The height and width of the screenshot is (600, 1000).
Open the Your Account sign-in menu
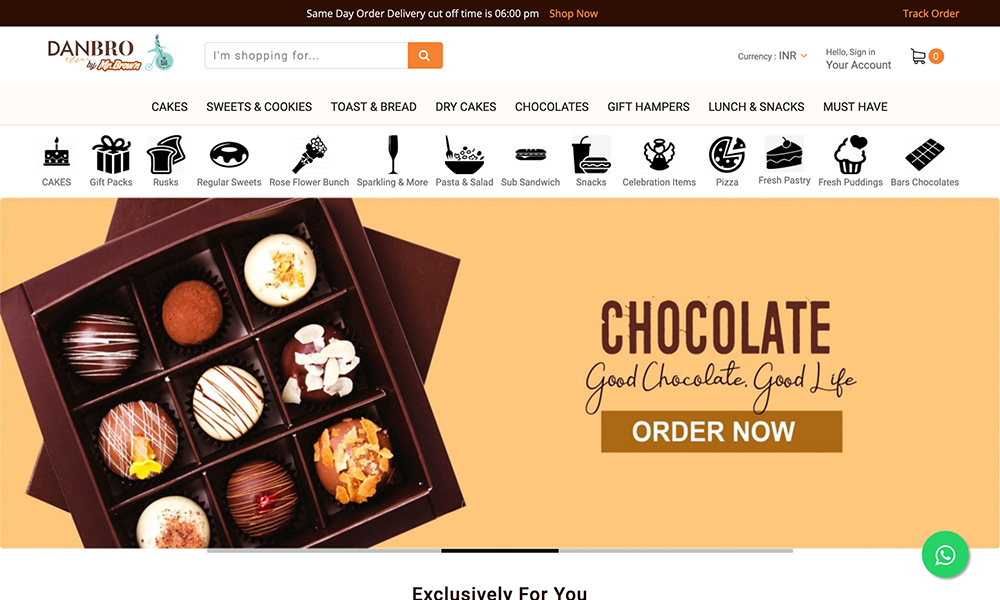click(858, 59)
